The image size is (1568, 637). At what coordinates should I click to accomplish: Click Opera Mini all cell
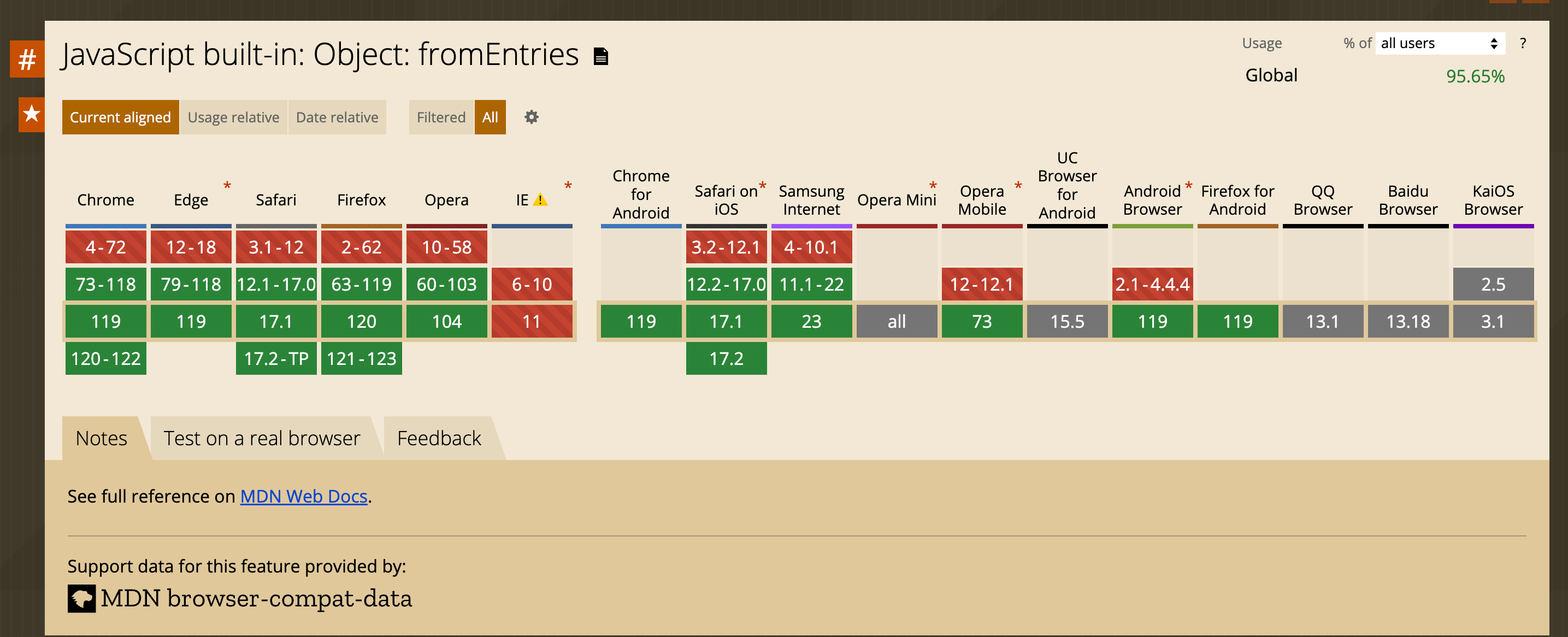click(897, 321)
